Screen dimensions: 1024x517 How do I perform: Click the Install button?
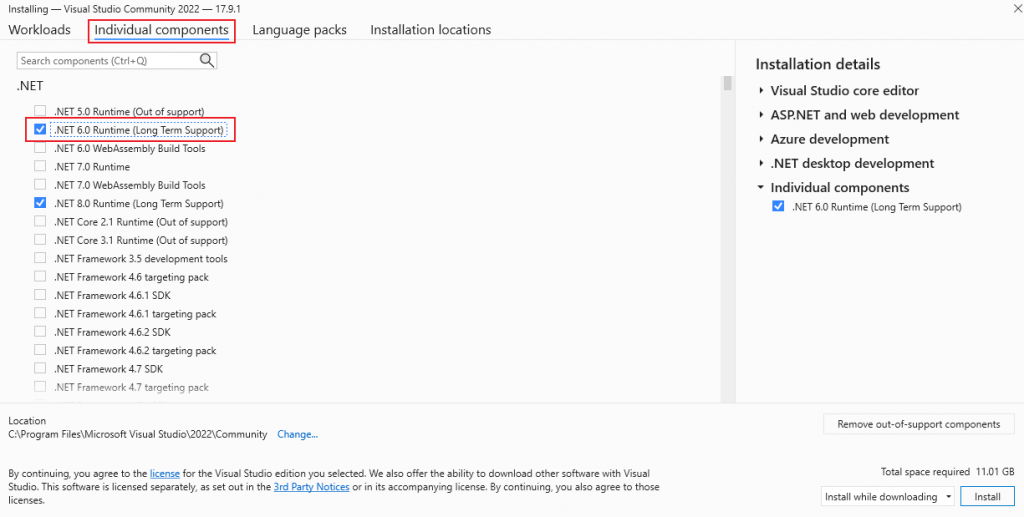pos(987,497)
